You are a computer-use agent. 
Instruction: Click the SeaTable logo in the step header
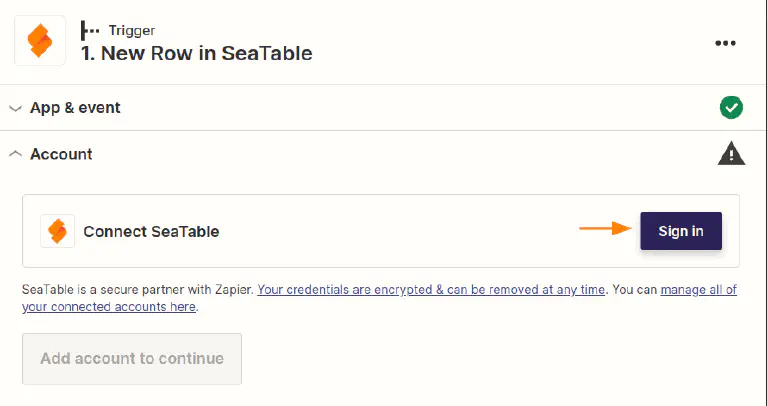click(40, 41)
